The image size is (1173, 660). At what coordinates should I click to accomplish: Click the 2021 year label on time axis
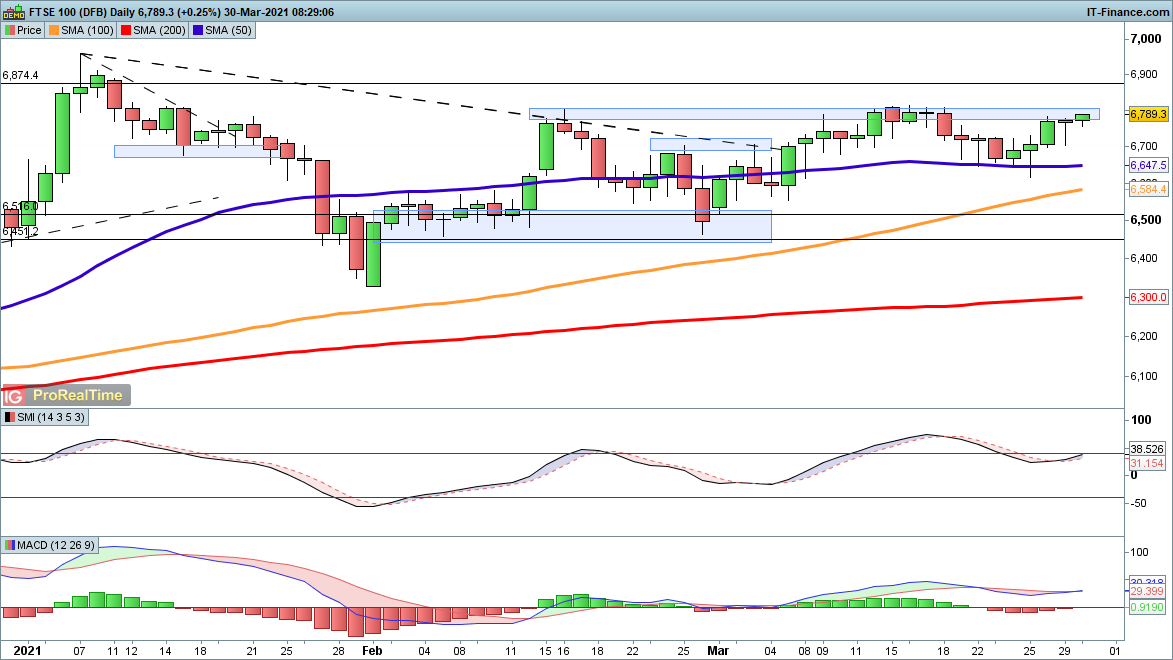[x=15, y=650]
